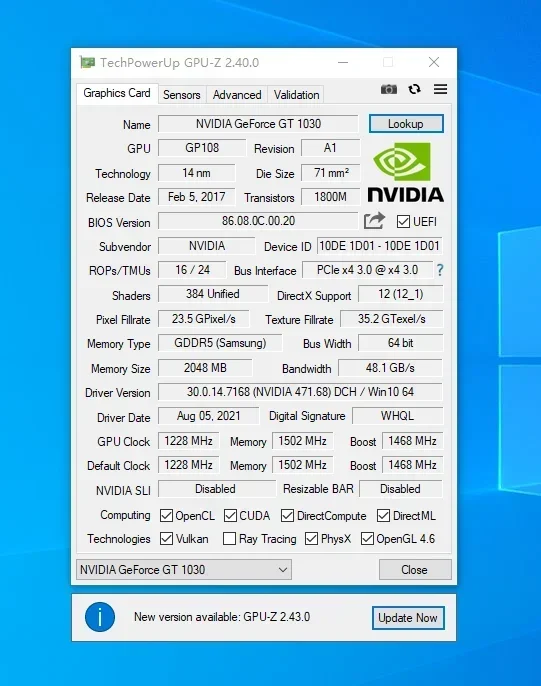Click the Default Clock field 1228 MHz

click(x=188, y=465)
